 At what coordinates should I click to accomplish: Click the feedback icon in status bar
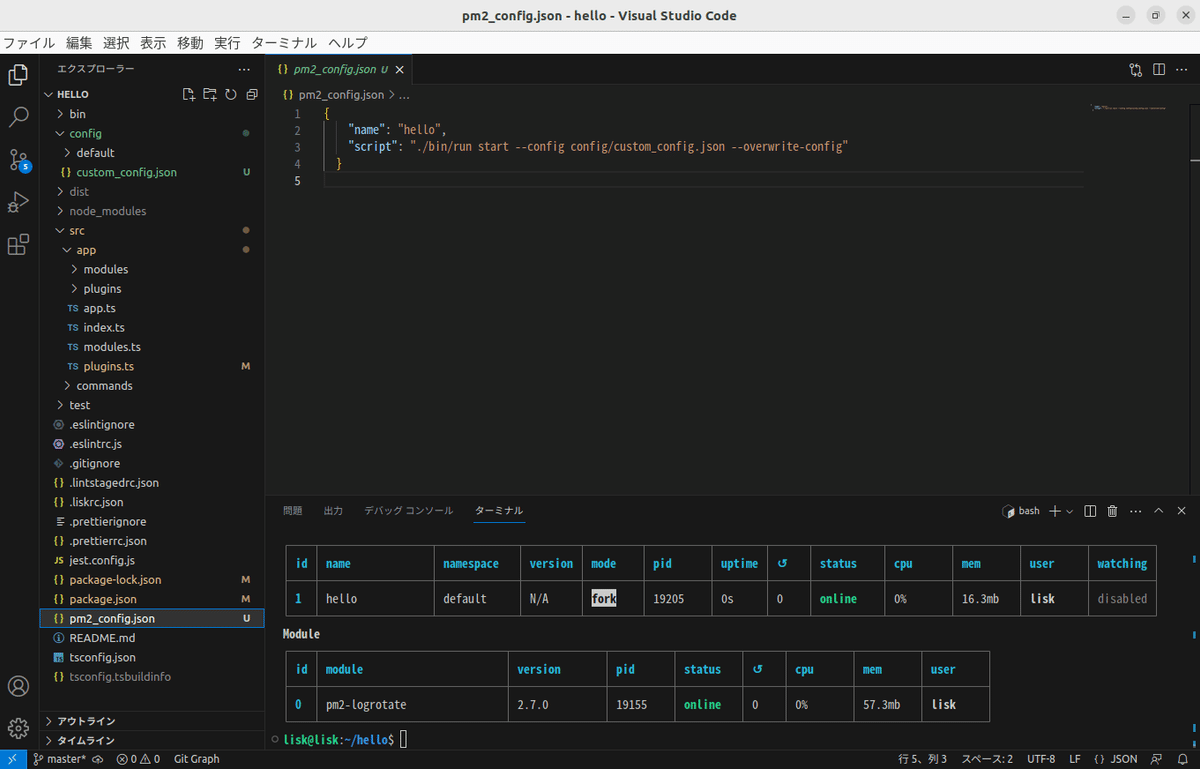click(1157, 759)
